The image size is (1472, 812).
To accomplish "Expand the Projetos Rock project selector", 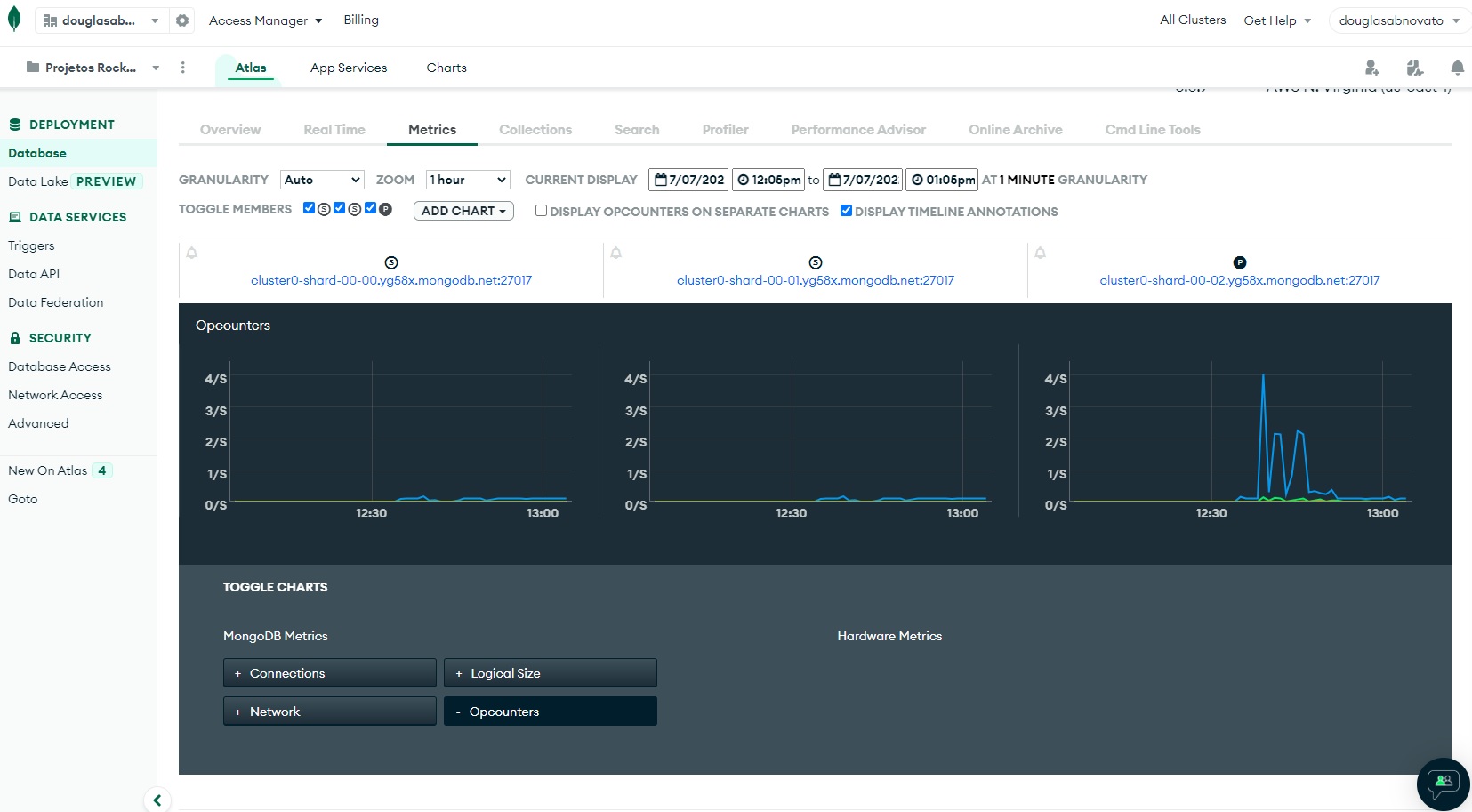I will [93, 68].
